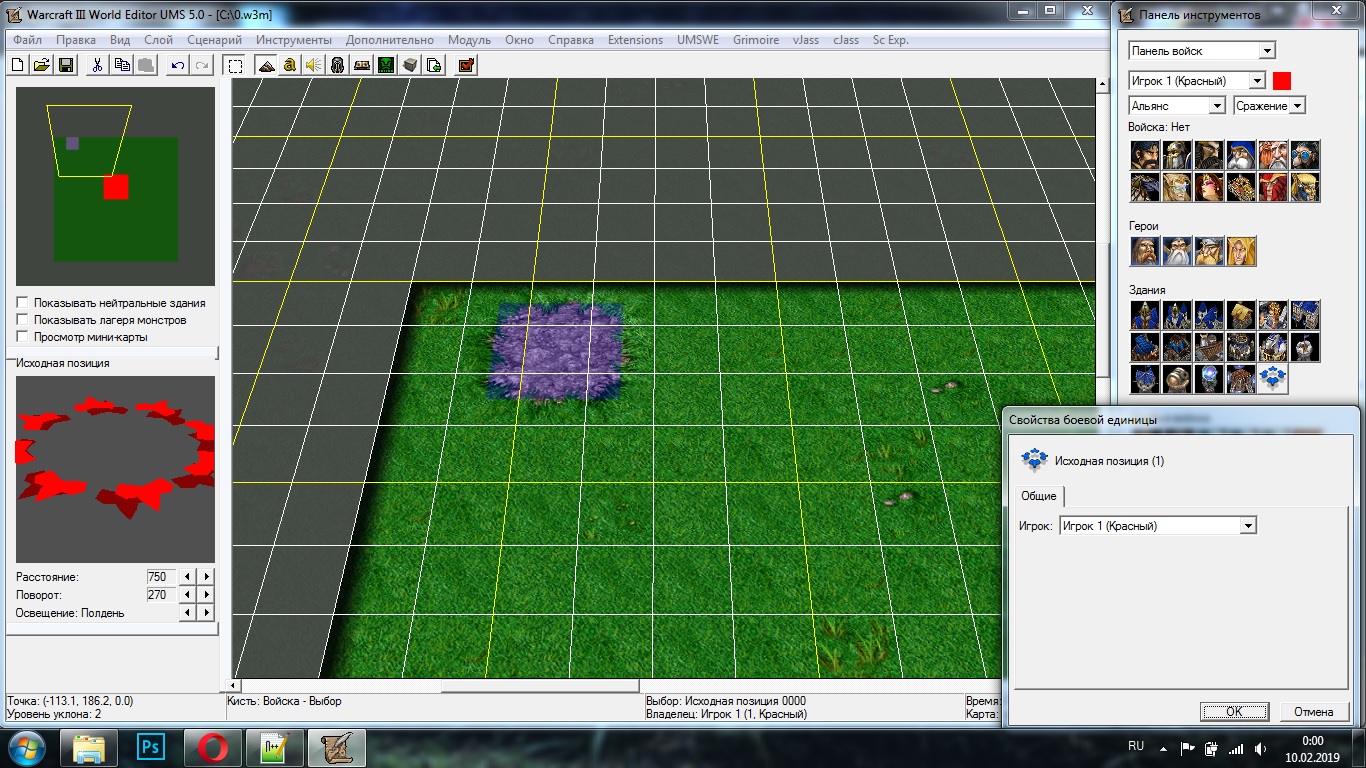This screenshot has height=768, width=1366.
Task: Click the Отмена button
Action: [1313, 712]
